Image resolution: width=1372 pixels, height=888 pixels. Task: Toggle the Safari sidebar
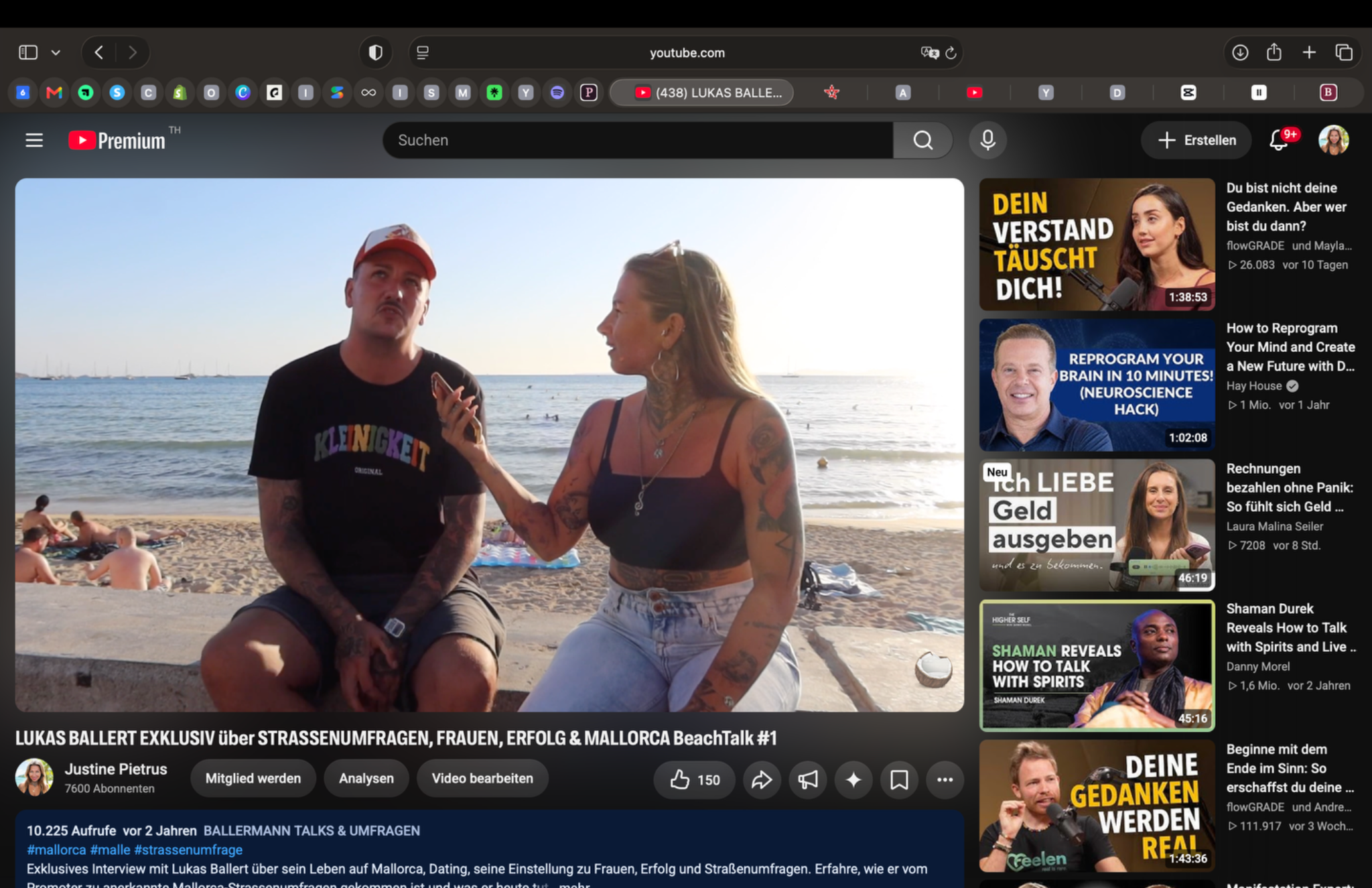28,52
